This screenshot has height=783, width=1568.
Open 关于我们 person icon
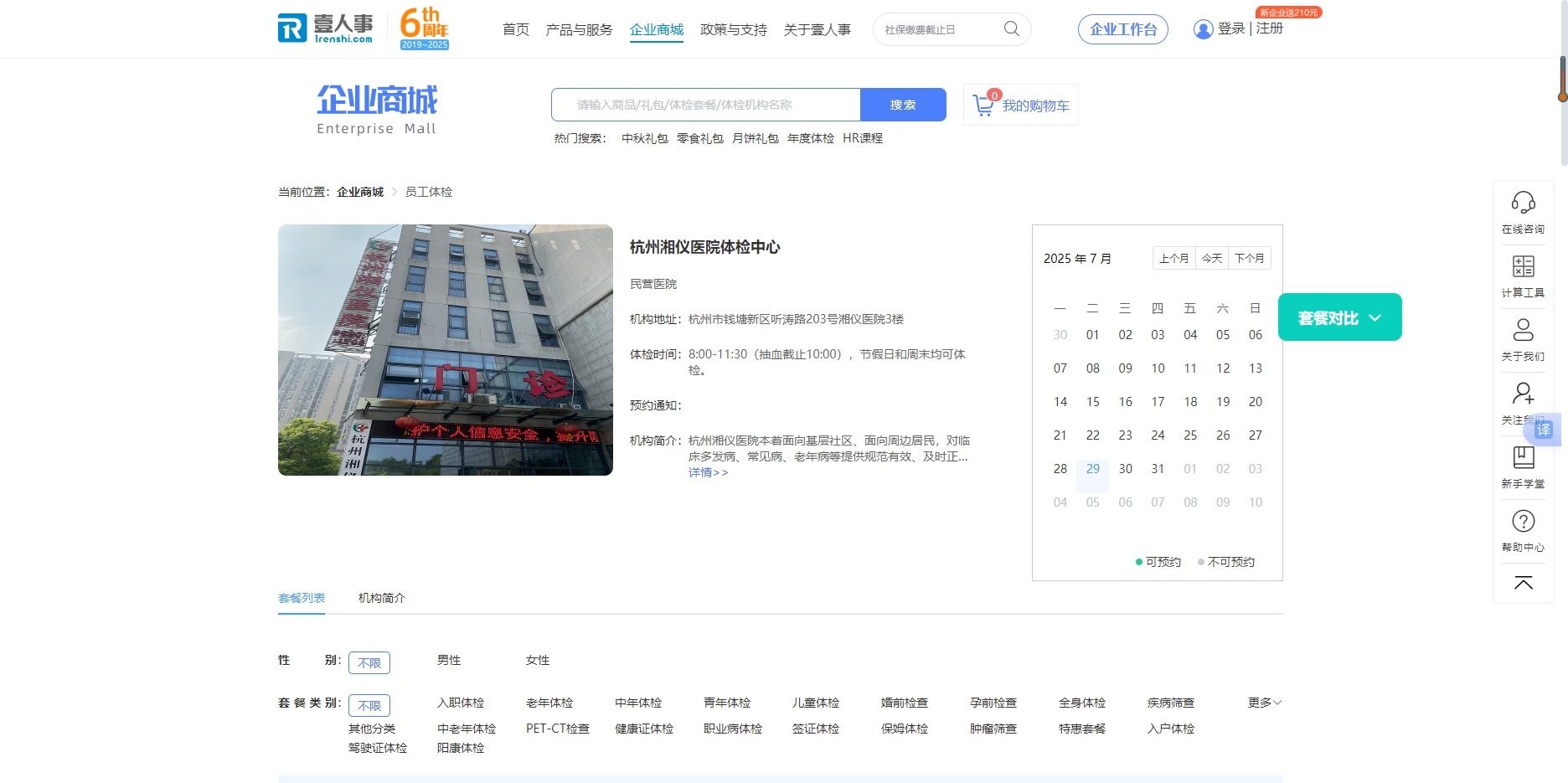click(x=1523, y=330)
